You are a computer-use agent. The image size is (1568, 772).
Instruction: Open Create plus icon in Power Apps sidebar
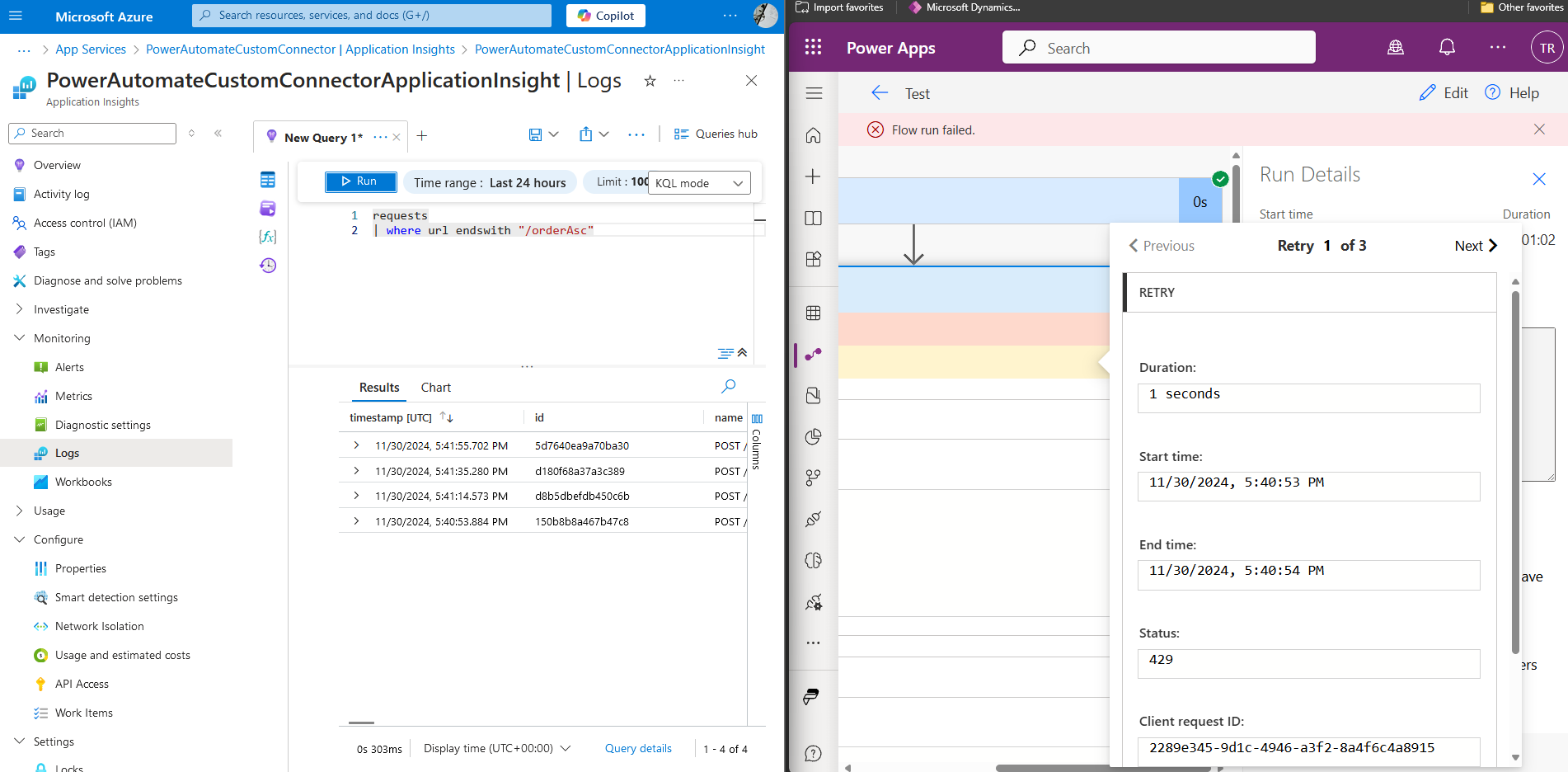pyautogui.click(x=814, y=177)
